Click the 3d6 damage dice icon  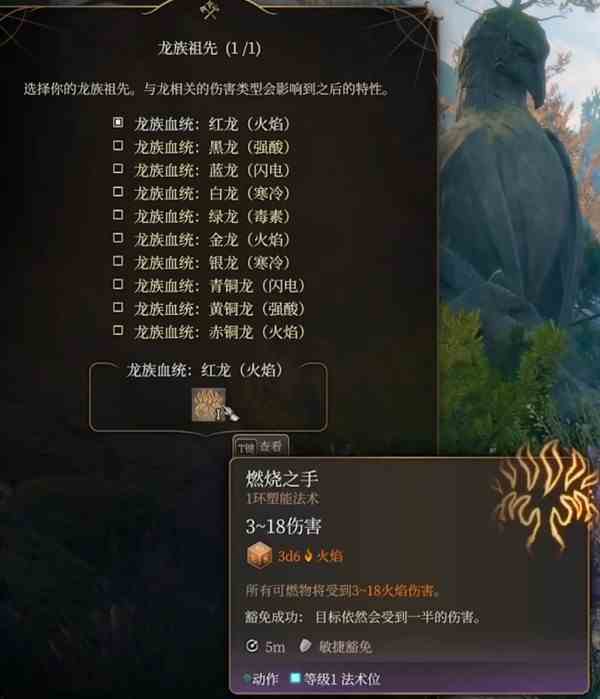pos(259,555)
